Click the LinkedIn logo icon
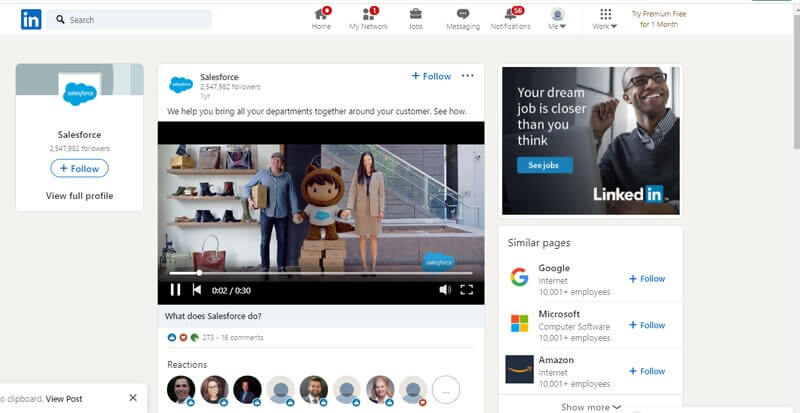 31,19
